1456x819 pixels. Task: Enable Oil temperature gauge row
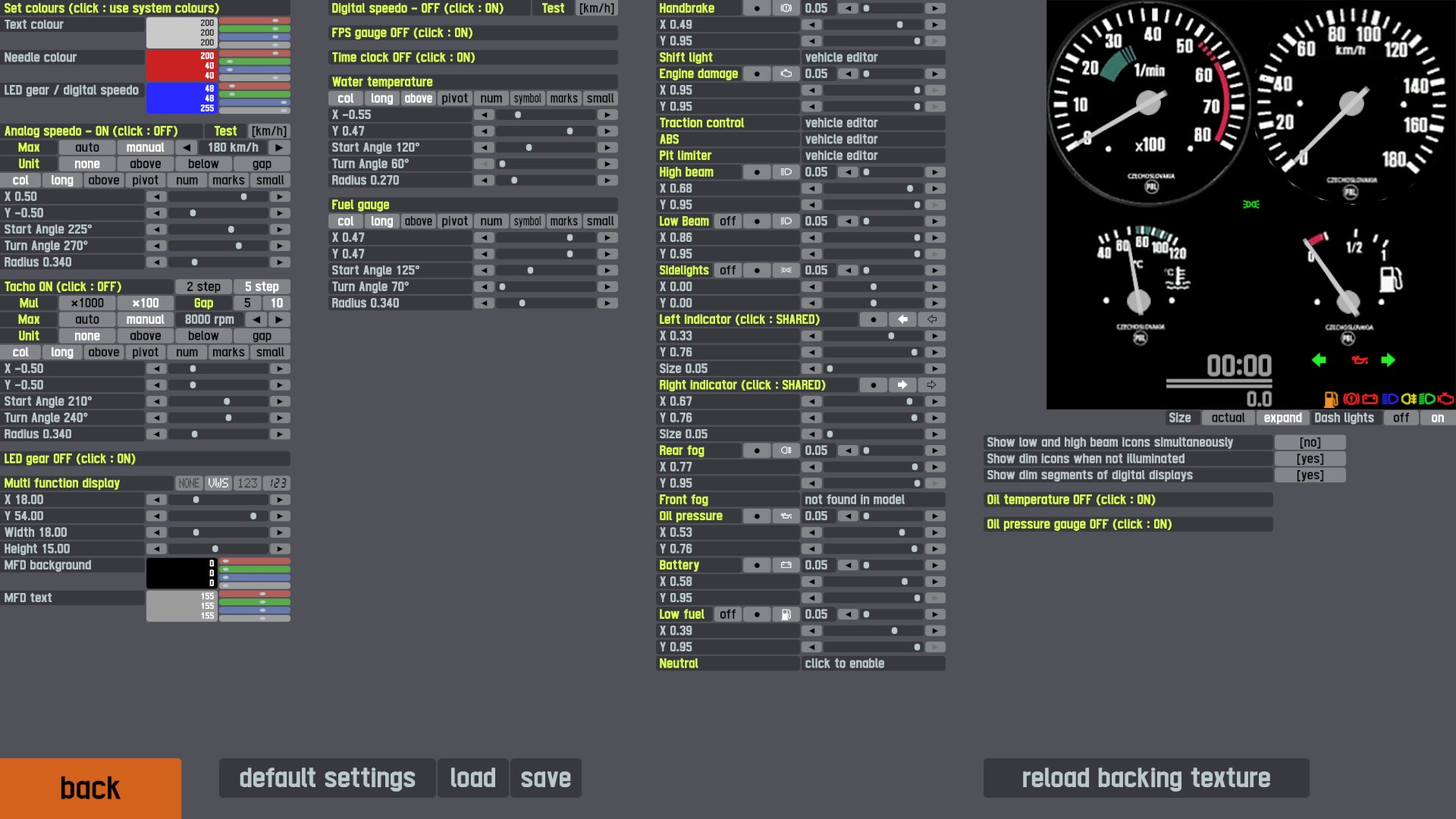pyautogui.click(x=1127, y=500)
